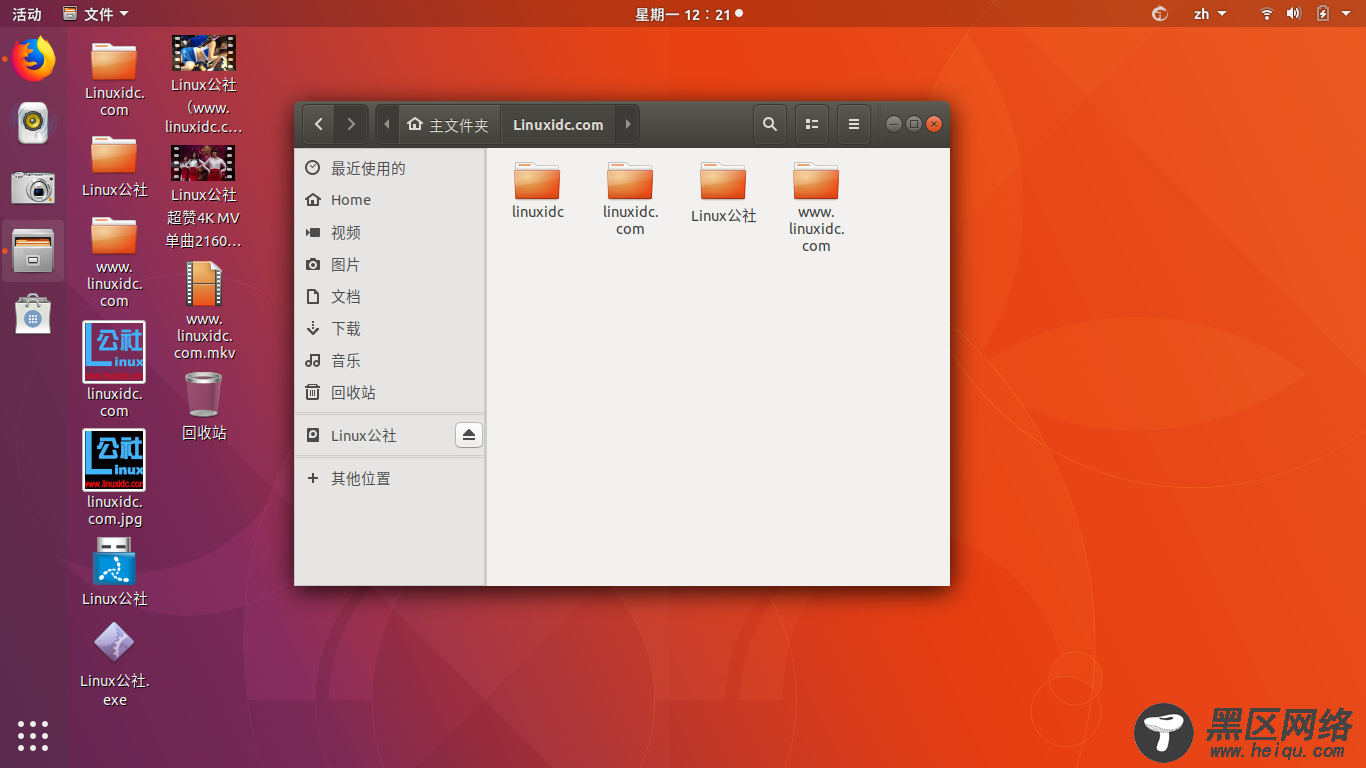Open the hamburger menu in Files
The width and height of the screenshot is (1366, 768).
[854, 124]
